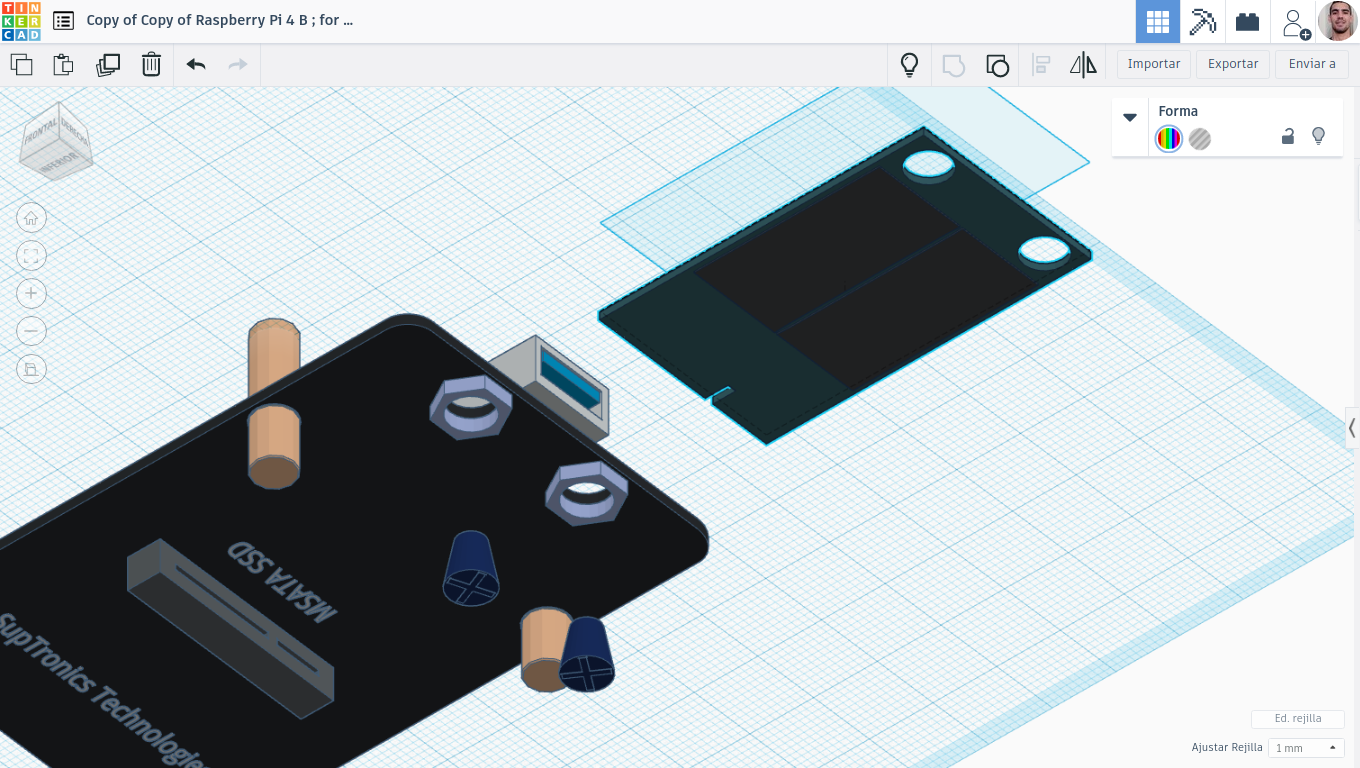
Task: Select the blue USB port shape
Action: click(570, 380)
